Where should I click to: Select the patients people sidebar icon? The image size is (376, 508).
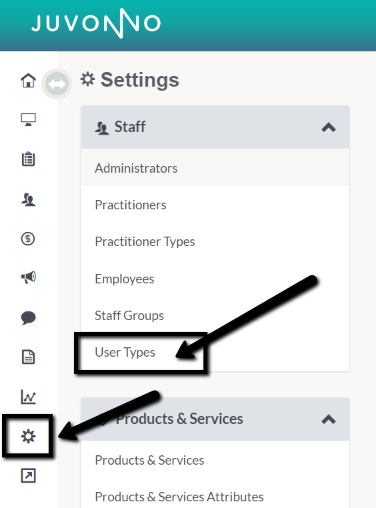(28, 199)
